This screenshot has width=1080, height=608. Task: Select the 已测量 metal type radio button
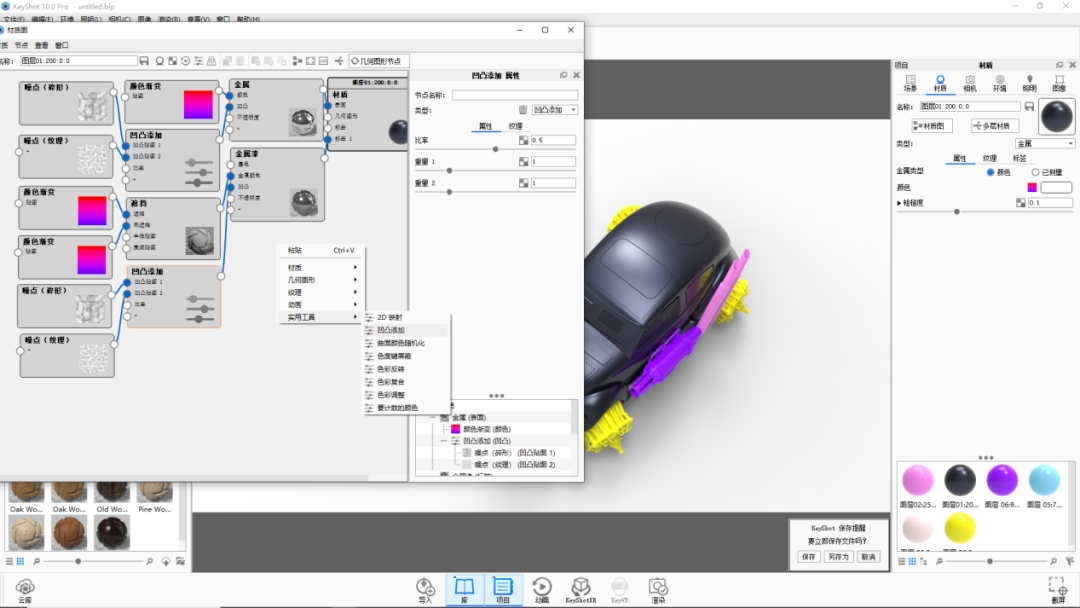pos(1035,172)
